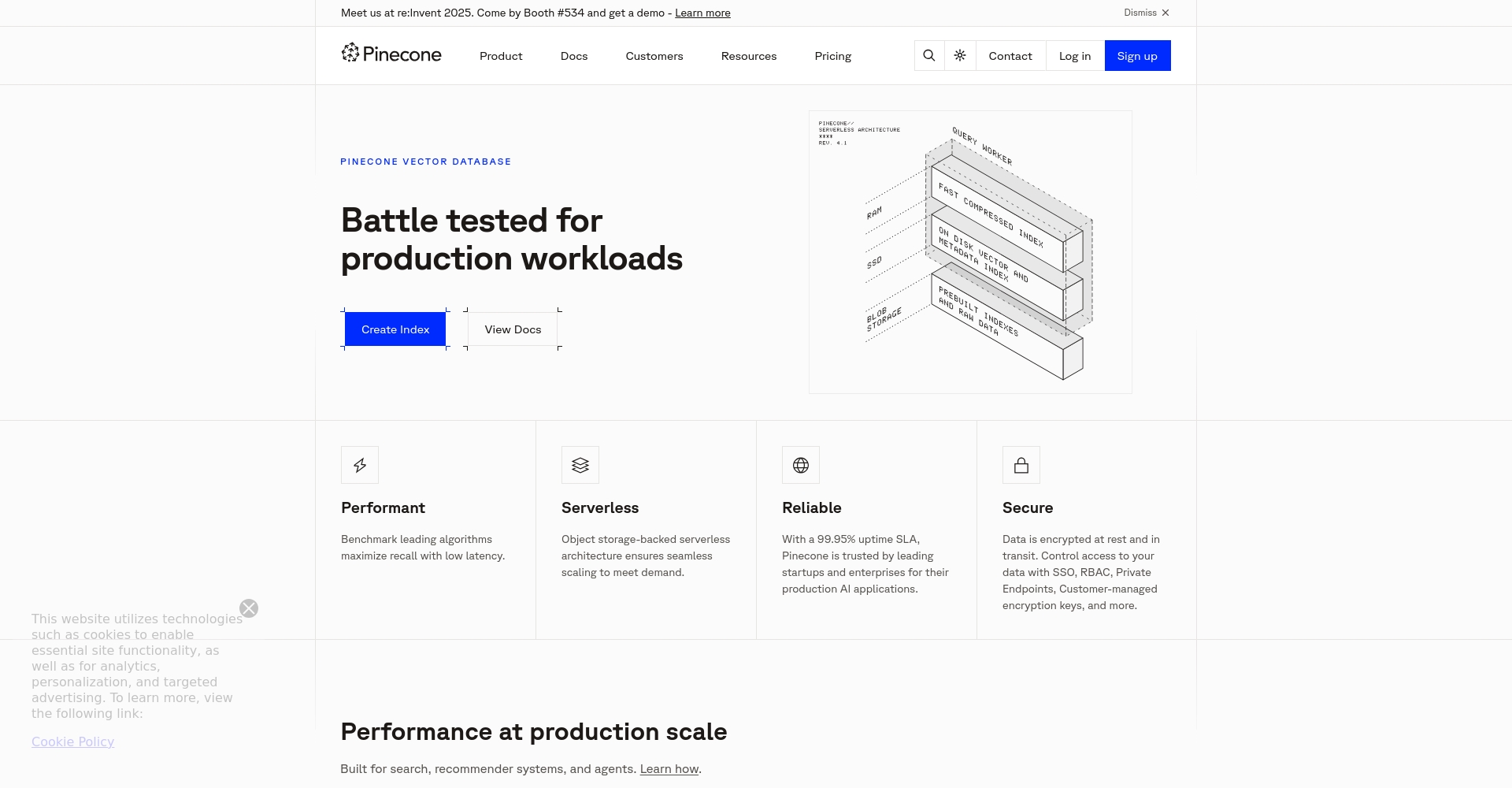Open the Log in link

pyautogui.click(x=1075, y=56)
